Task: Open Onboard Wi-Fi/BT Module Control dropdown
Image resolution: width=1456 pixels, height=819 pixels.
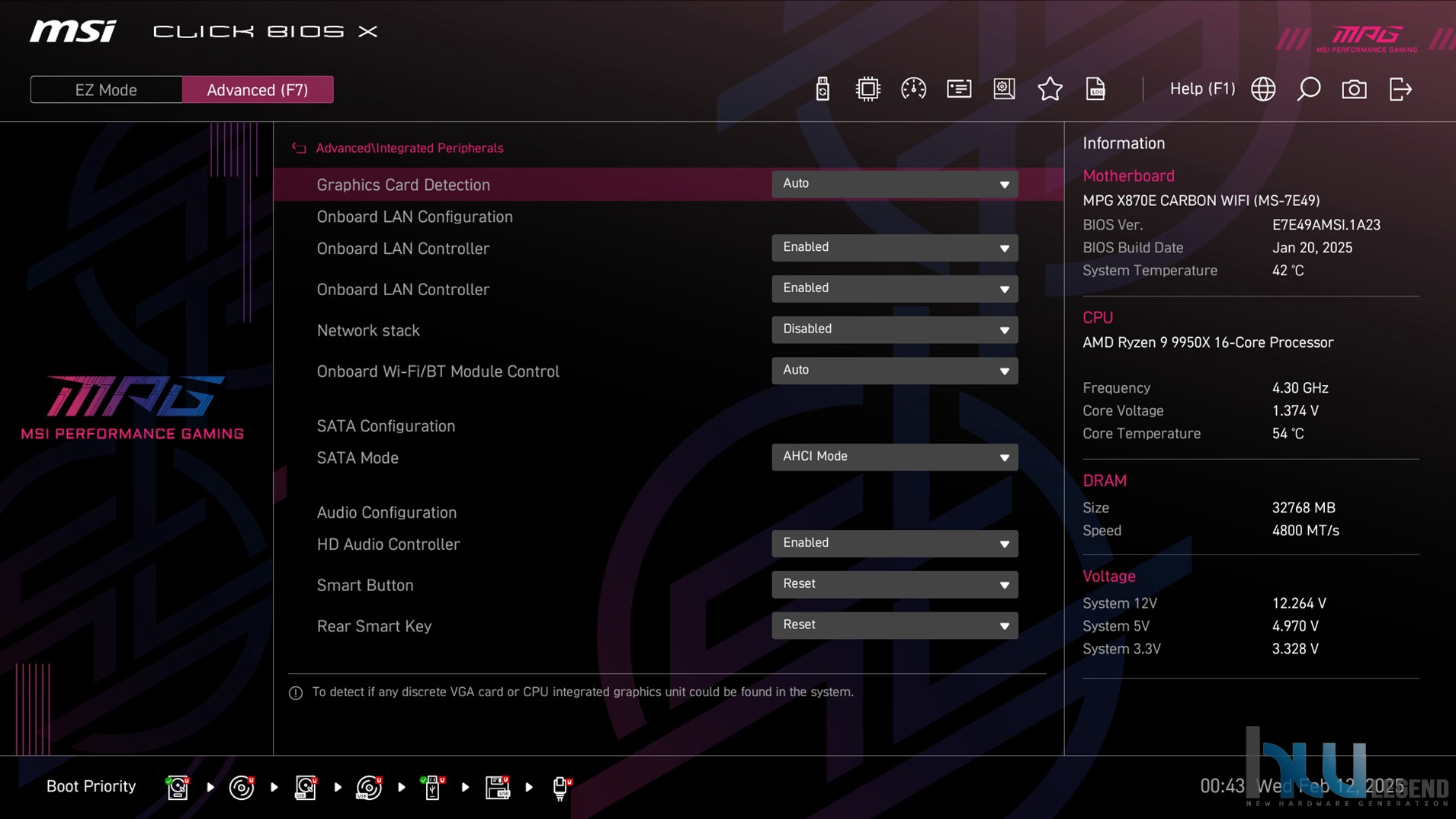Action: [894, 371]
